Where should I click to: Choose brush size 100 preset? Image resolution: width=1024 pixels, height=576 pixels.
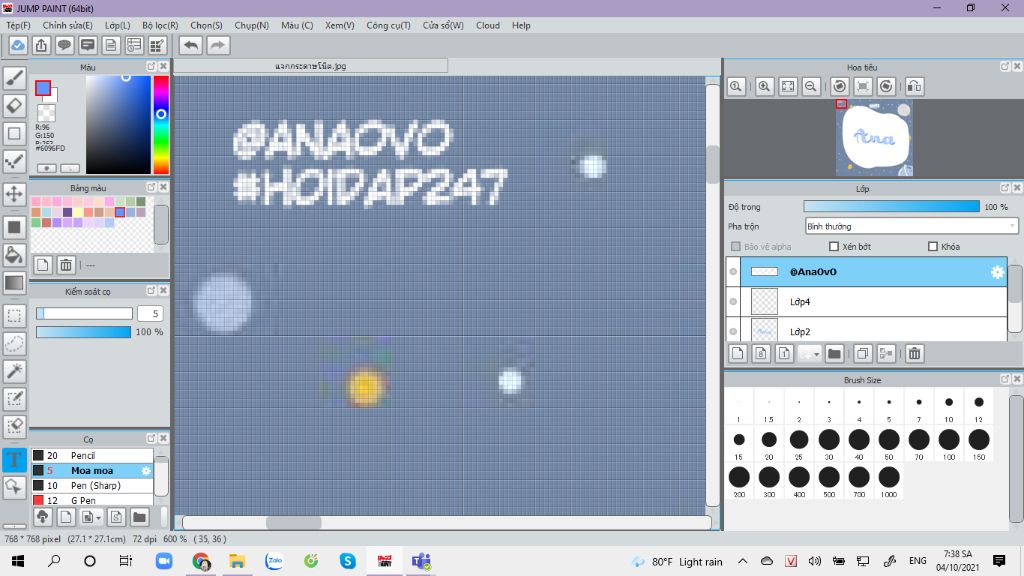[949, 443]
